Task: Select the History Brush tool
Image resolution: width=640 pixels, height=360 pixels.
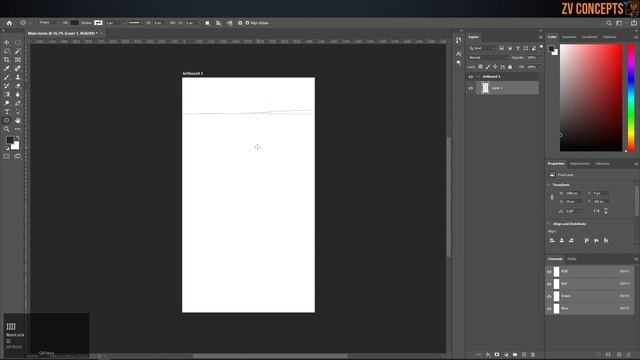Action: [x=7, y=86]
